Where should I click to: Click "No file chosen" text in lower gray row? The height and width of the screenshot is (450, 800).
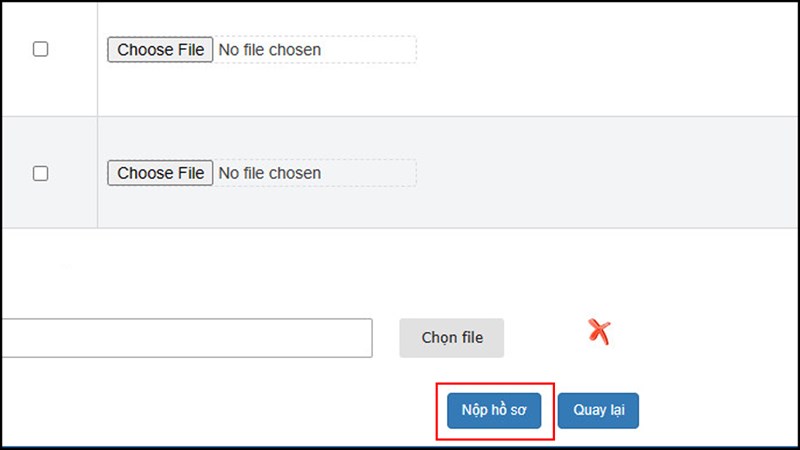pyautogui.click(x=270, y=173)
